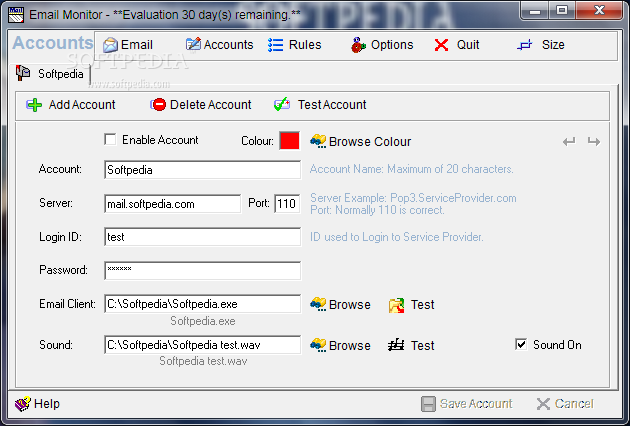Screen dimensions: 630x426
Task: Tick the Enable Account checkbox
Action: [x=110, y=139]
